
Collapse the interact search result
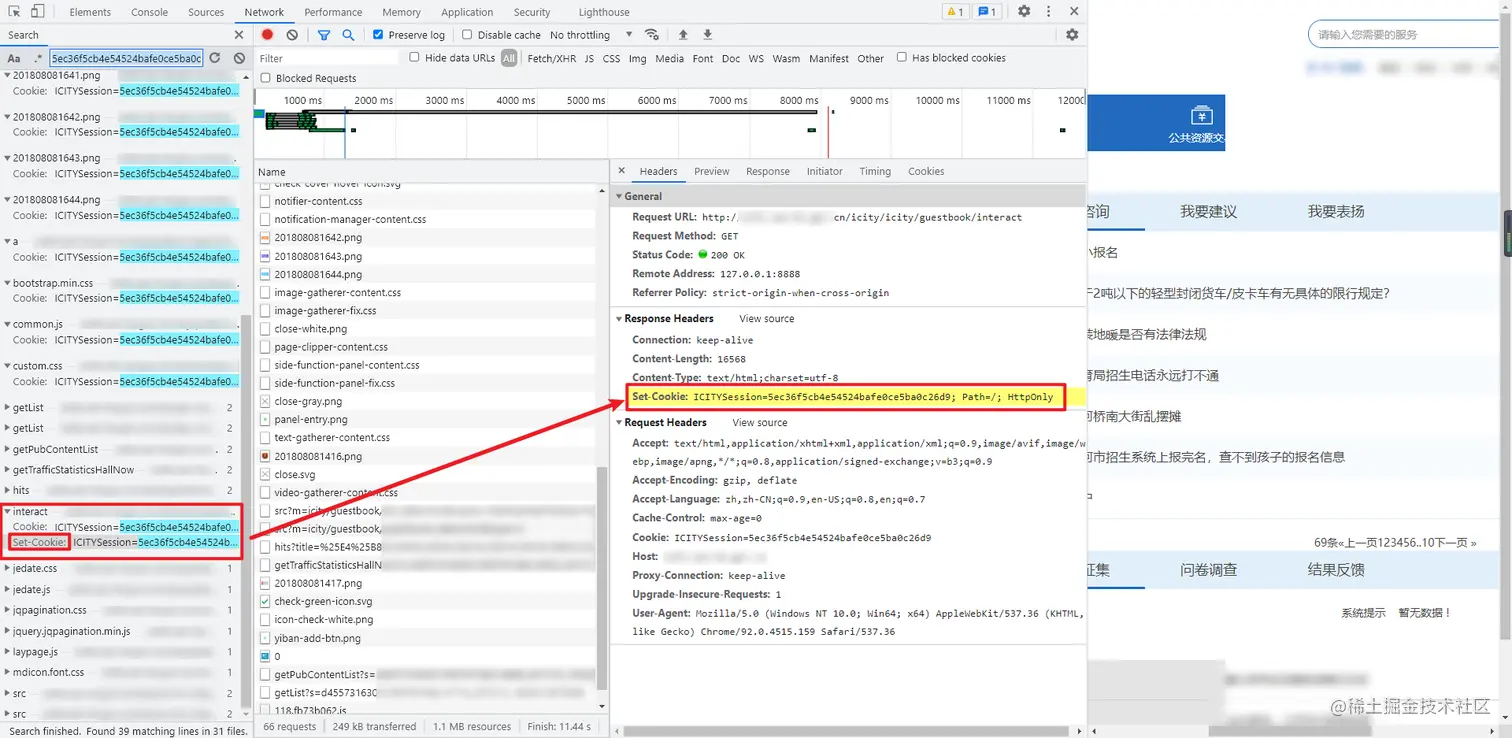pos(8,511)
